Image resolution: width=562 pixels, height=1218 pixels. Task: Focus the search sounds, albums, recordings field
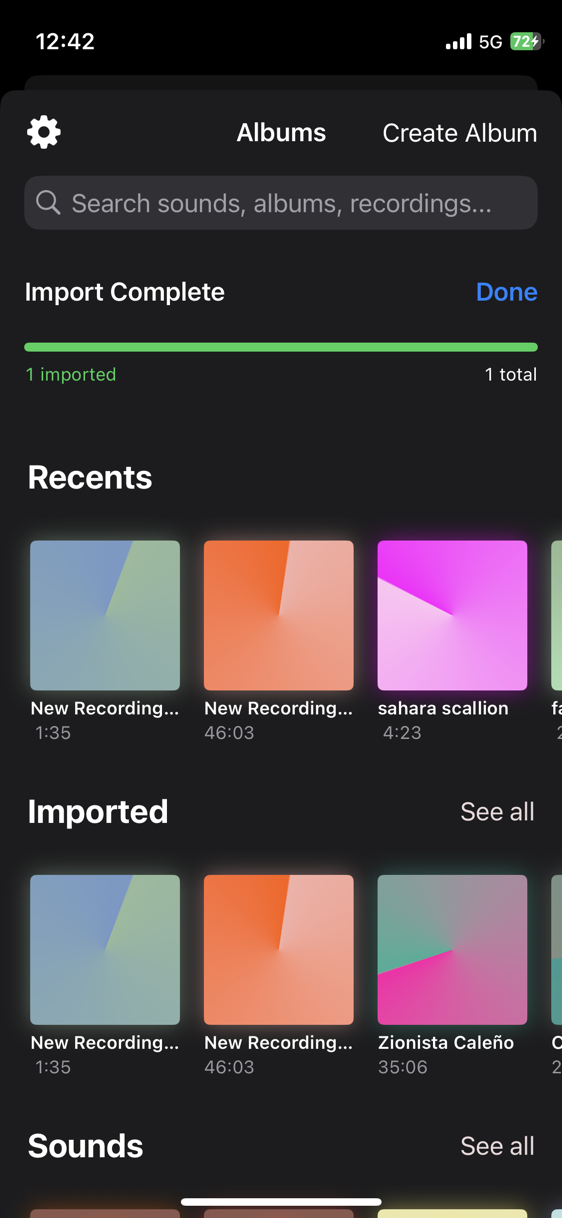281,203
